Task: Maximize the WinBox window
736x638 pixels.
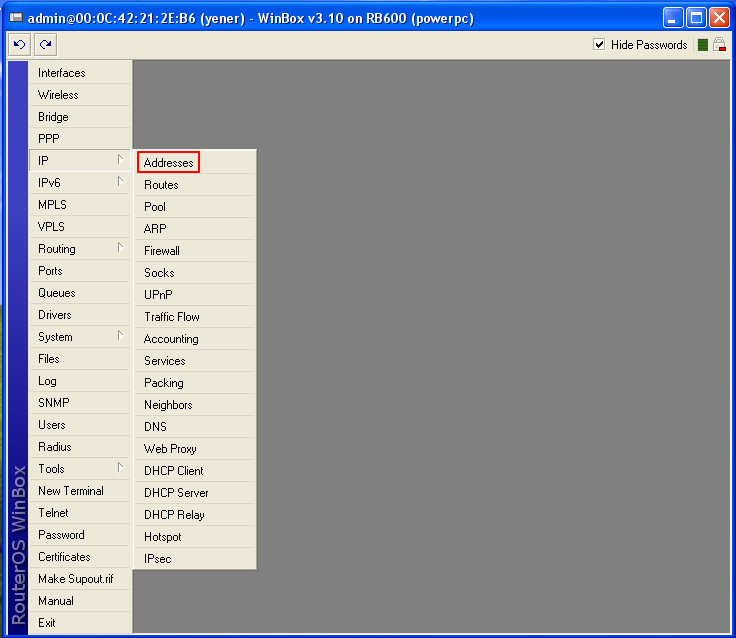Action: click(696, 18)
